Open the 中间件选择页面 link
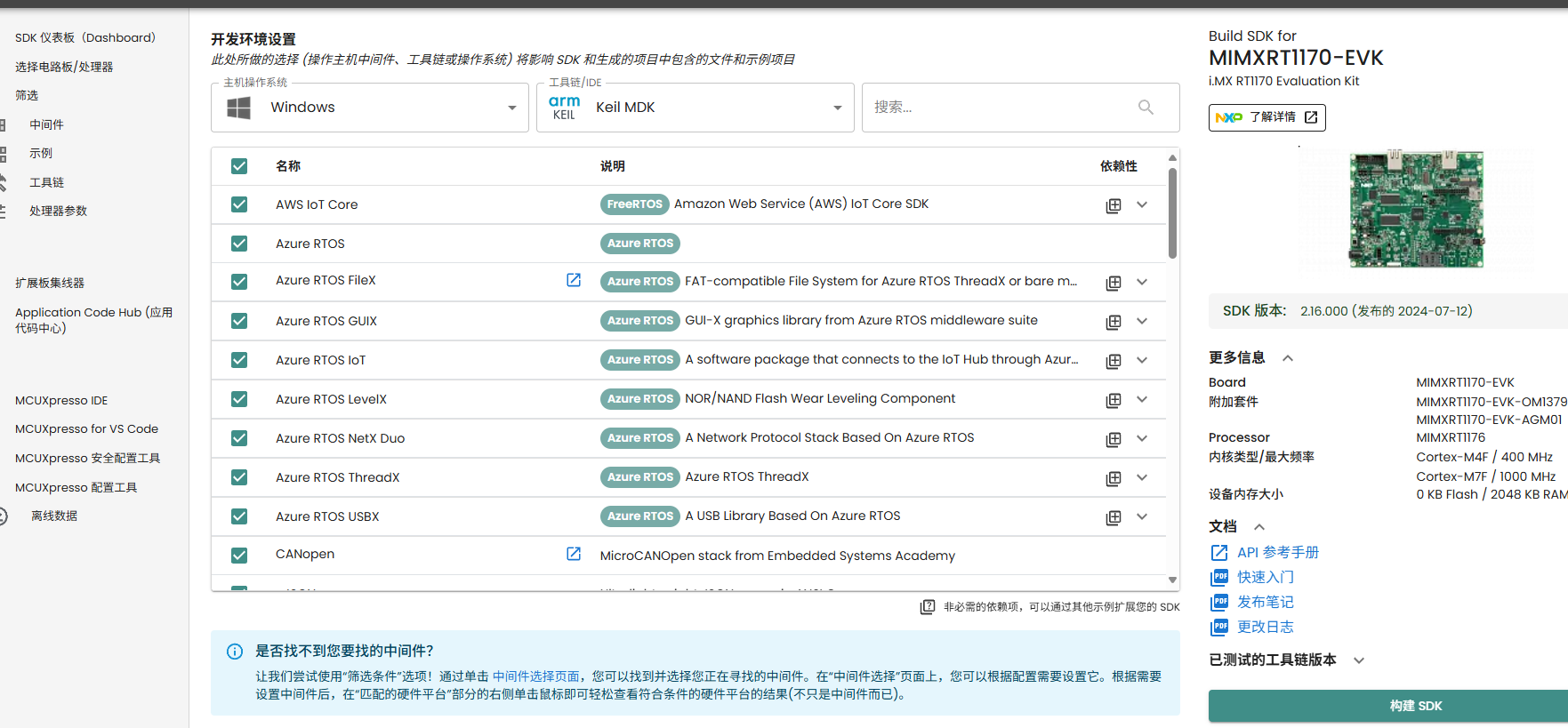 click(535, 676)
